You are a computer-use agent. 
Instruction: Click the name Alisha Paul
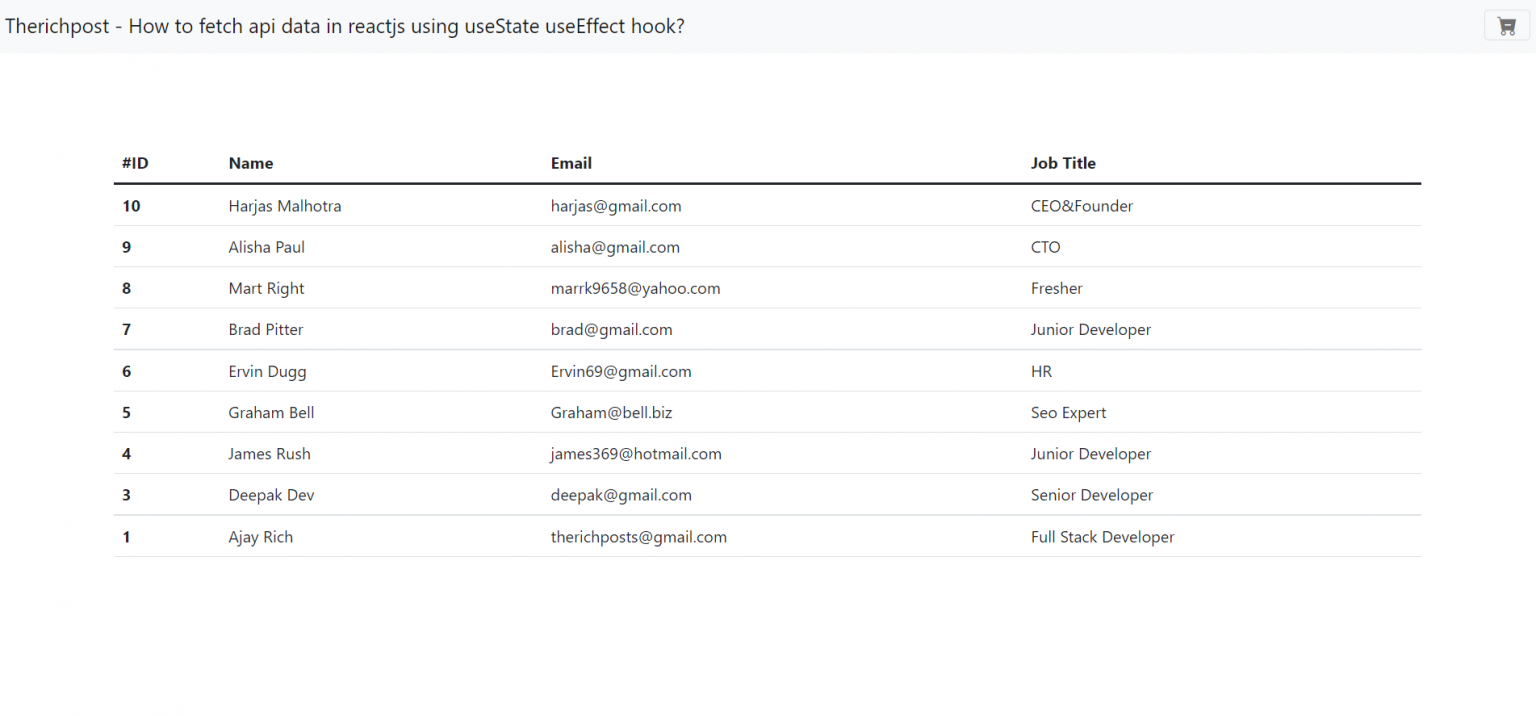coord(267,247)
